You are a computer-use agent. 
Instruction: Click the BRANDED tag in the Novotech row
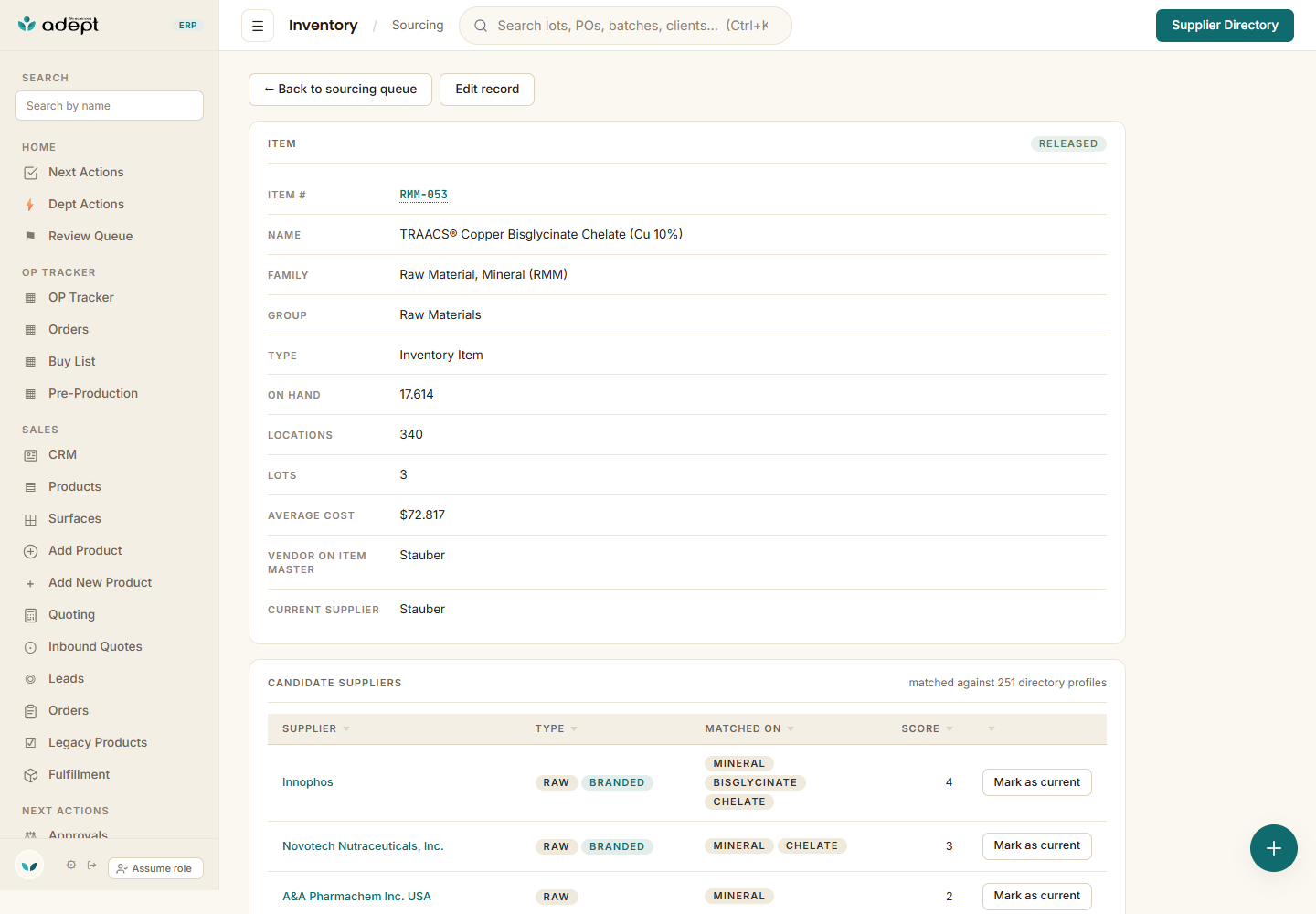[617, 846]
